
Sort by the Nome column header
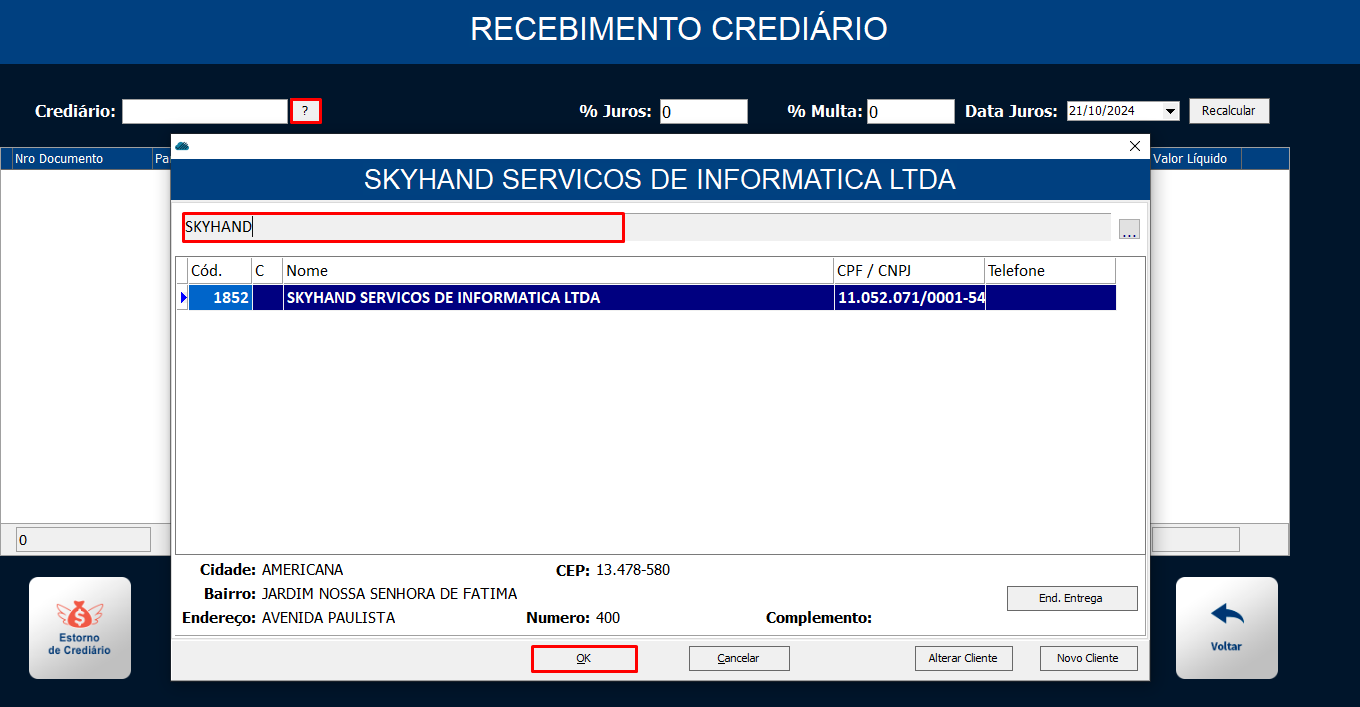(x=558, y=271)
